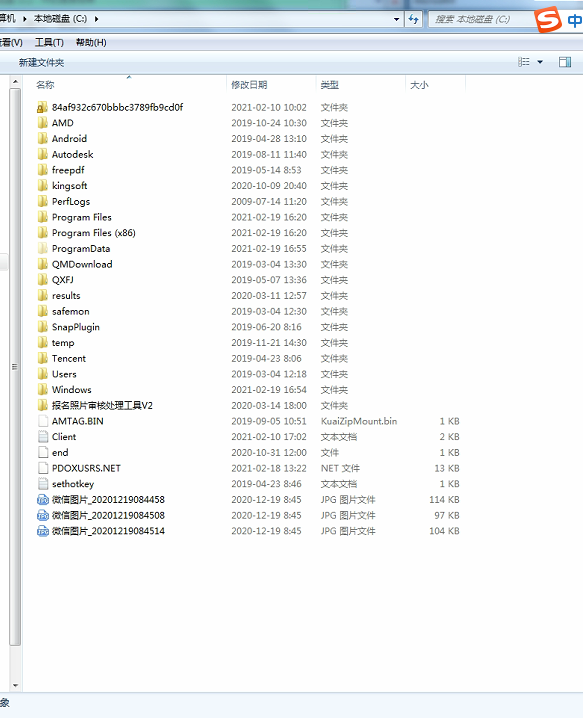Screen dimensions: 583x718
Task: Expand the address bar history dropdown
Action: click(x=397, y=19)
